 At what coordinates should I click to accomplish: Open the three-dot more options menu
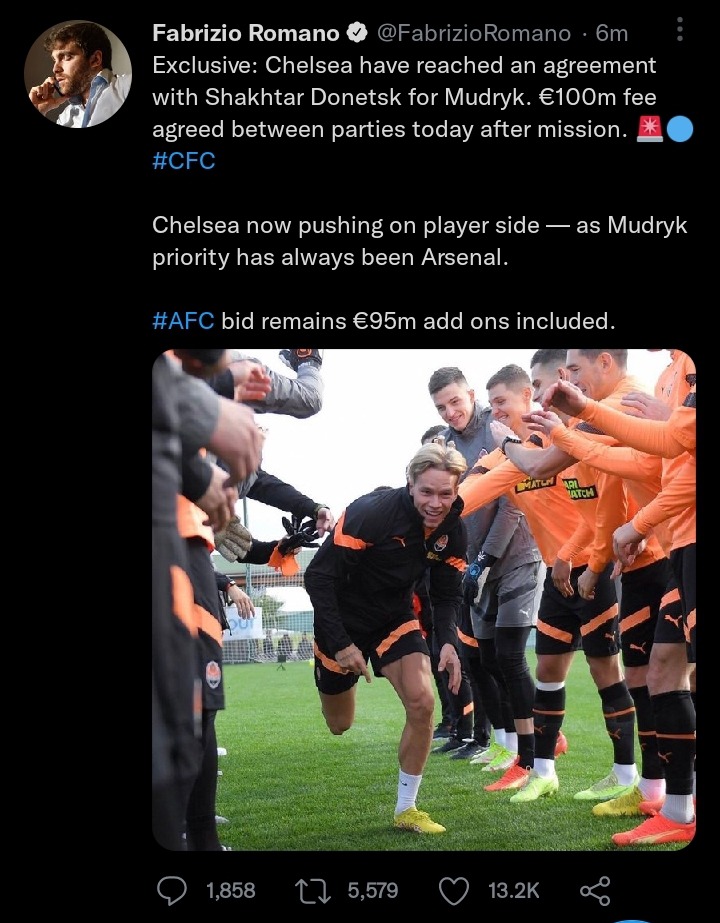point(680,29)
